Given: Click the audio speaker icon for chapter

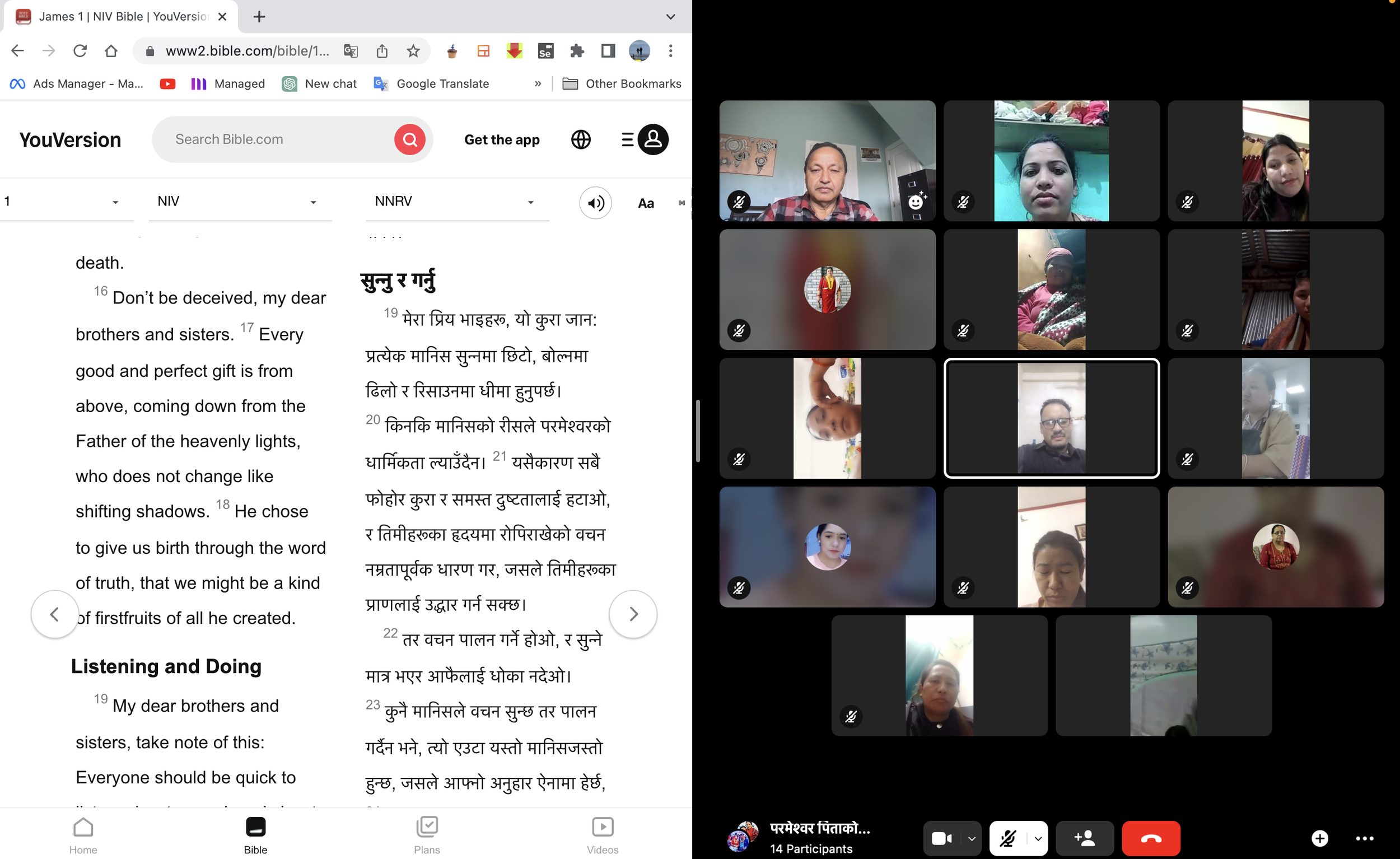Looking at the screenshot, I should coord(595,203).
